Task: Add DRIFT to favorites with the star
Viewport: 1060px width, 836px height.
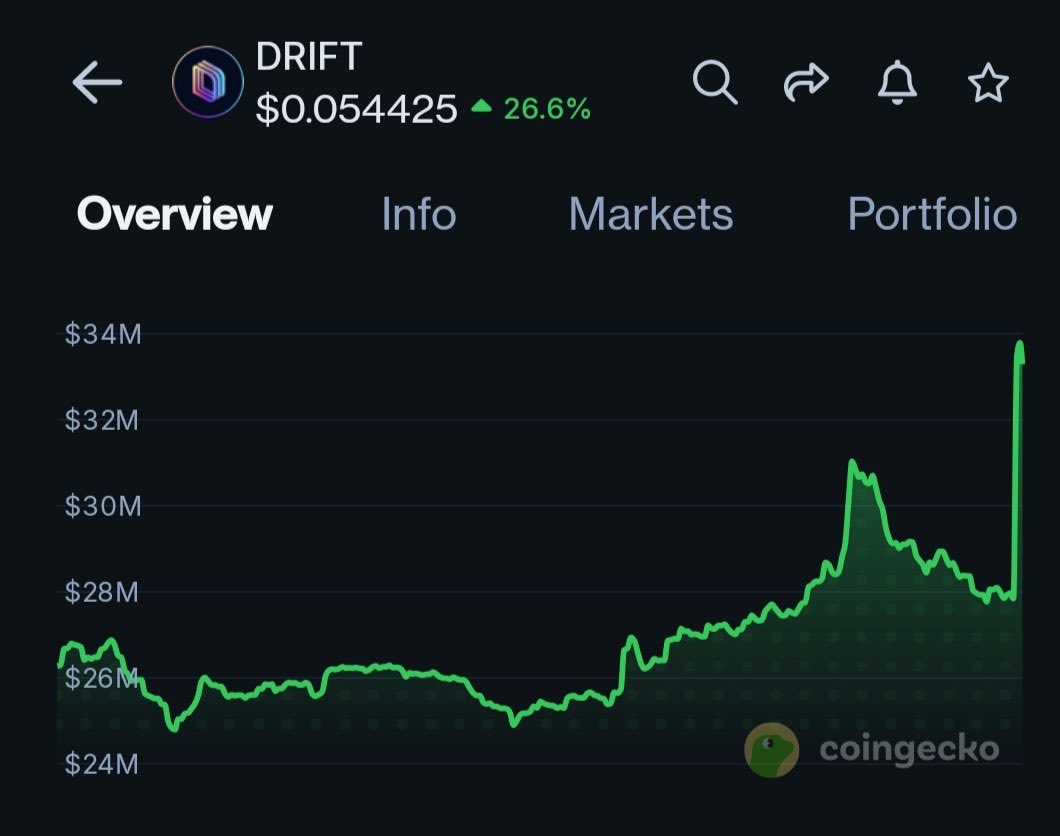Action: point(988,82)
